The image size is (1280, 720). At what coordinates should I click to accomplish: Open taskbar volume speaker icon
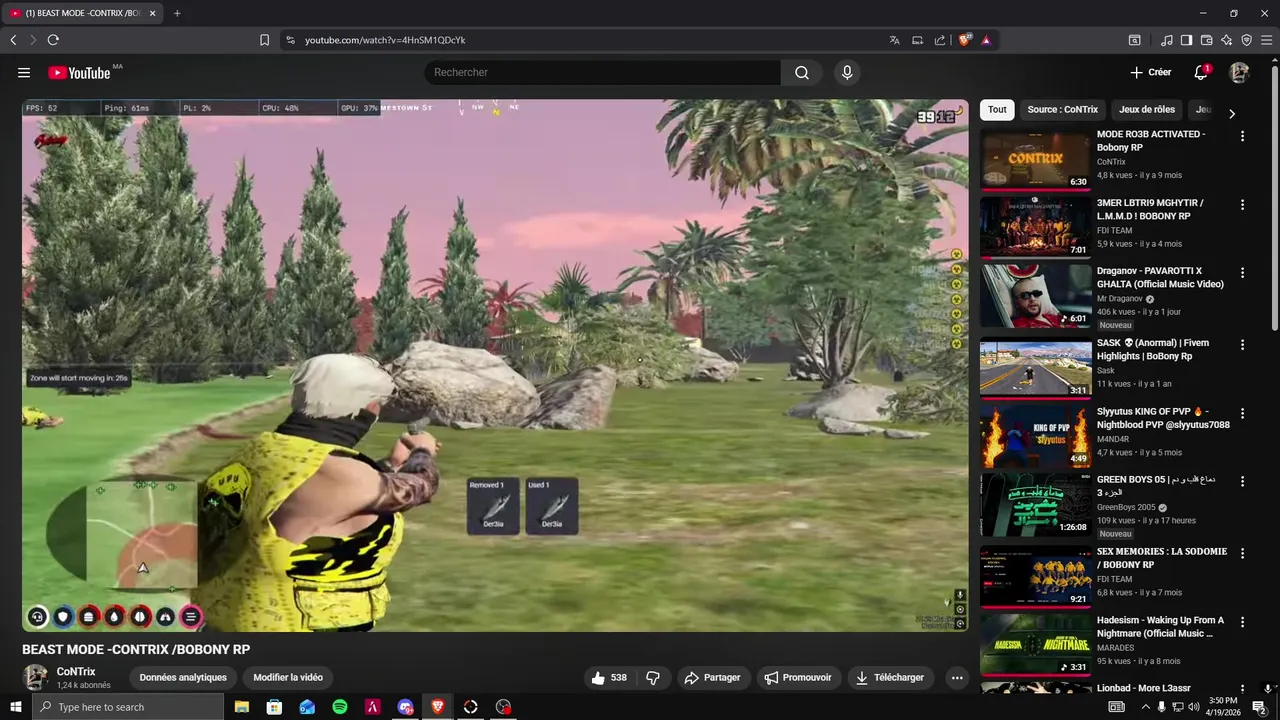pyautogui.click(x=1193, y=707)
